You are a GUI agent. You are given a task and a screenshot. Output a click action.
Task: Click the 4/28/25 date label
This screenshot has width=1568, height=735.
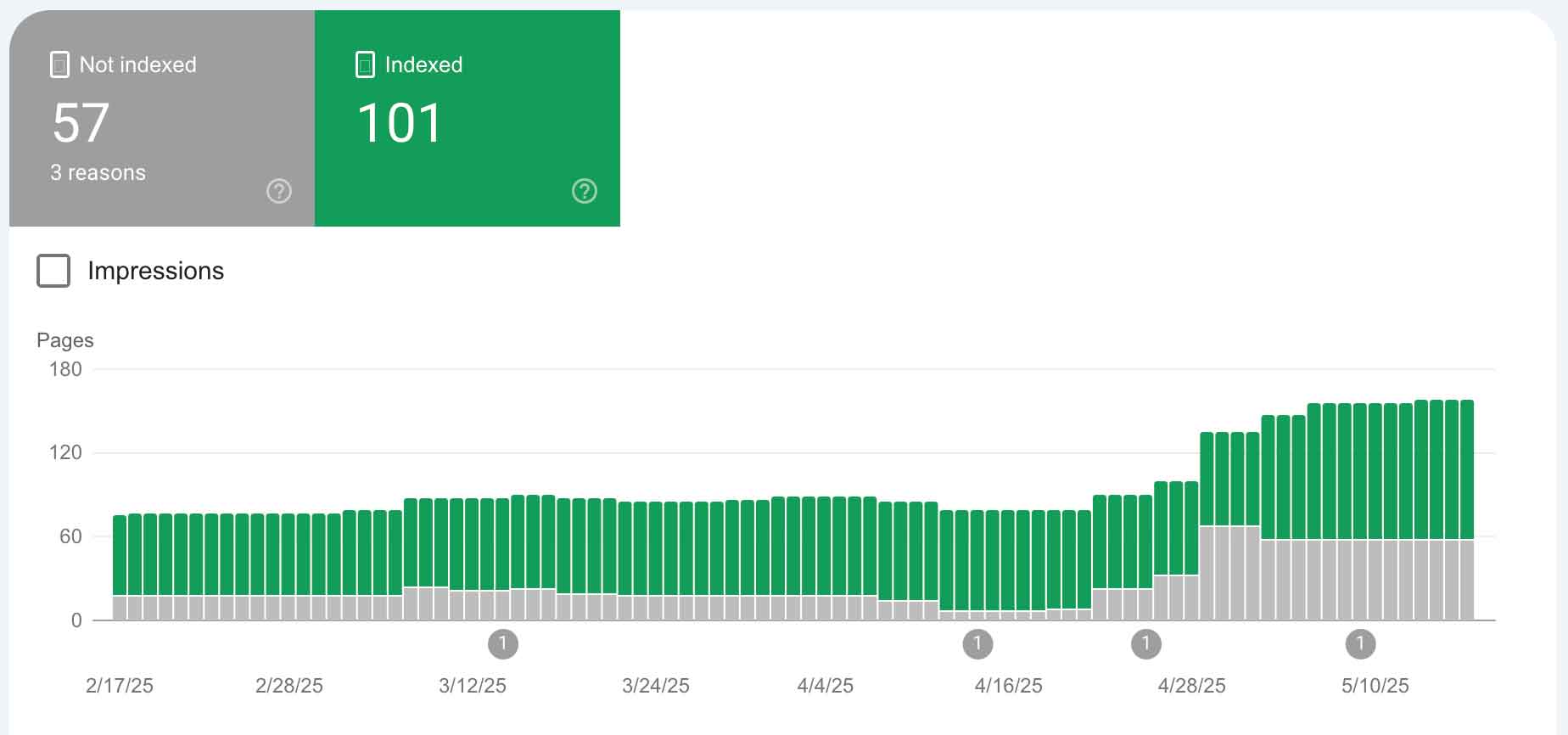click(x=1192, y=686)
